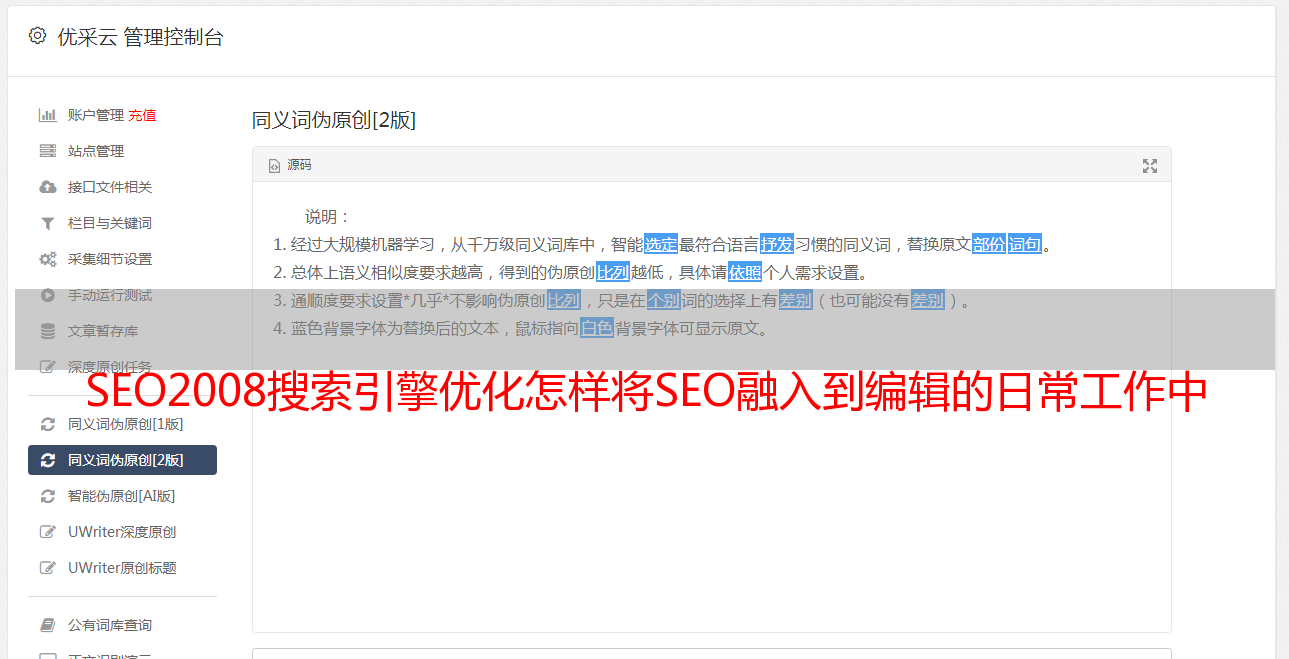1289x659 pixels.
Task: Click the gears icon for 采集细节设置
Action: point(47,259)
